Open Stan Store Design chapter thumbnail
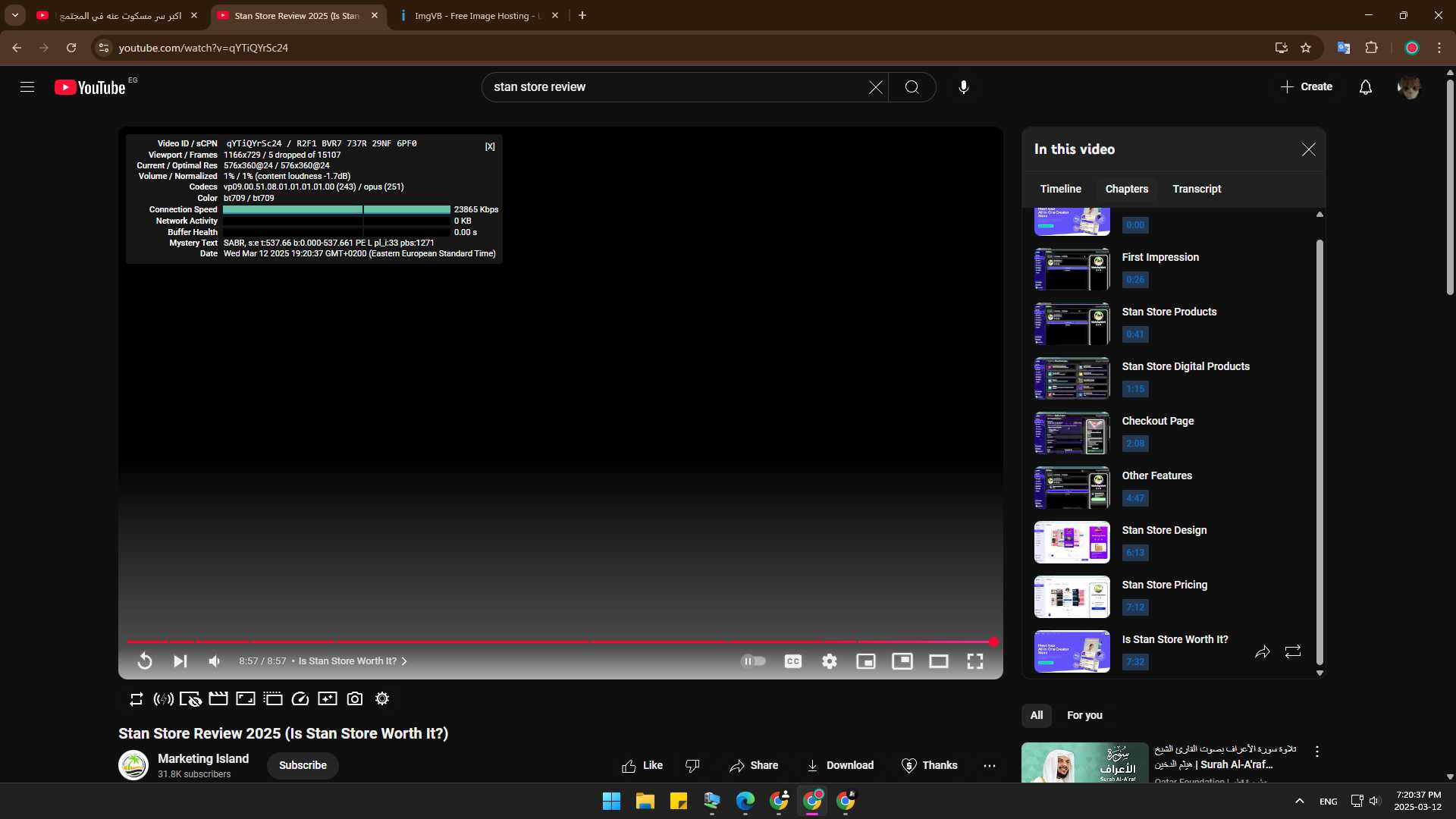 (x=1072, y=542)
